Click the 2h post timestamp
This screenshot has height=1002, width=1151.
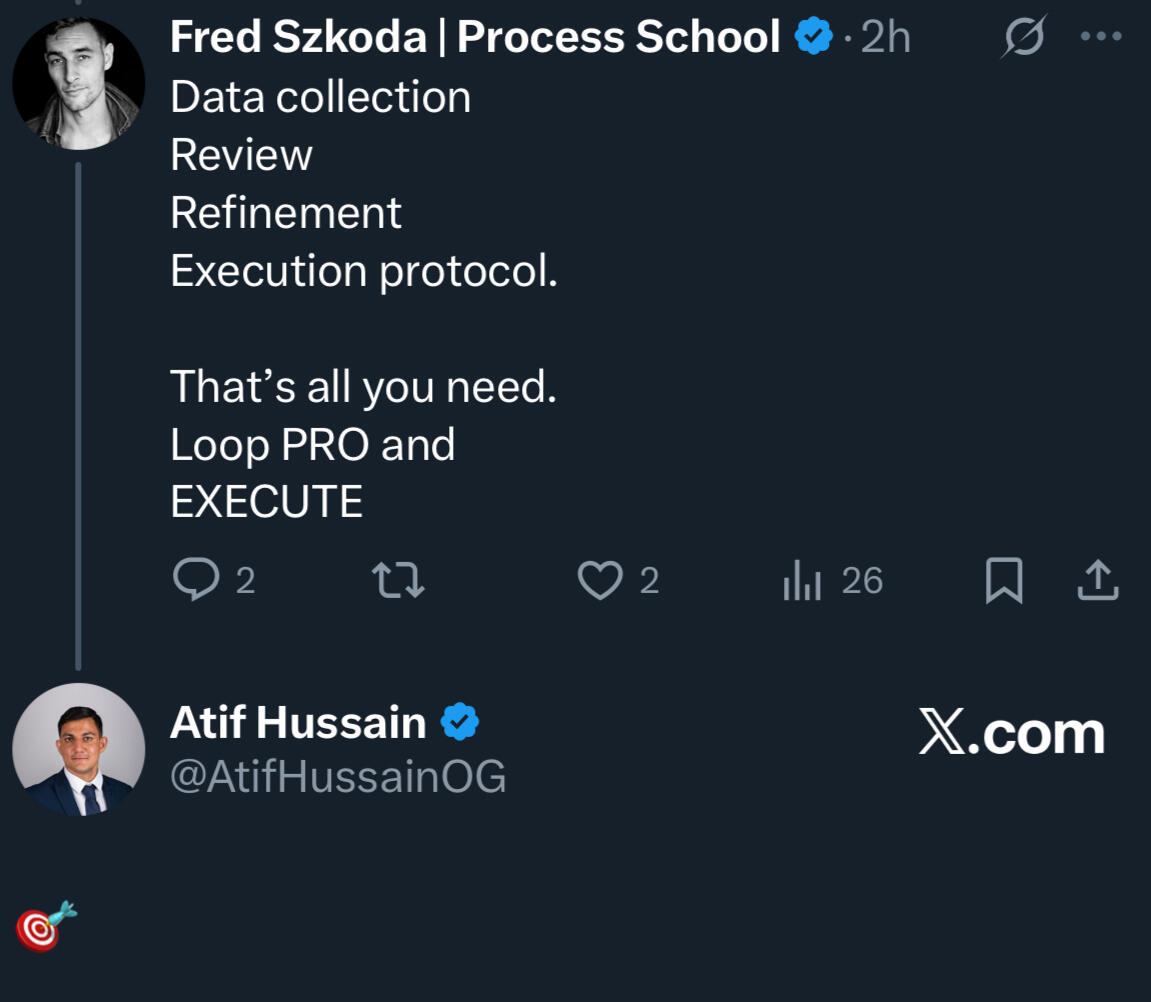886,38
